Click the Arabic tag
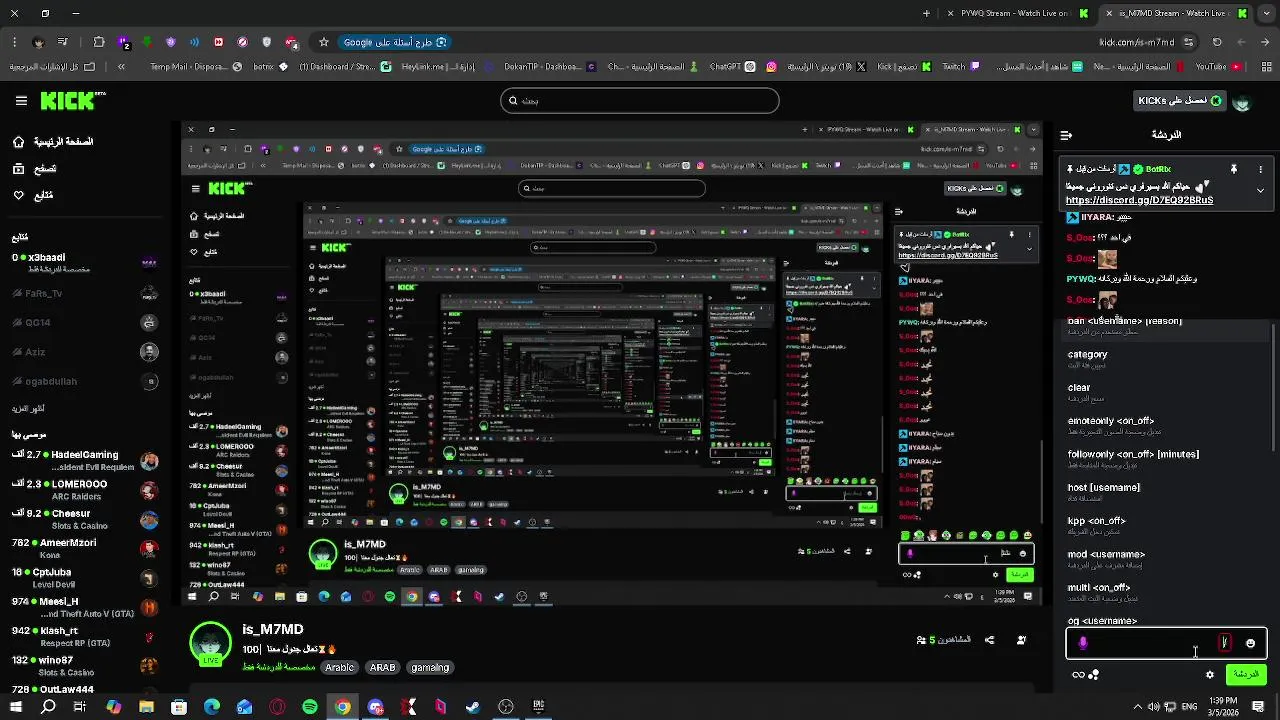Viewport: 1280px width, 720px height. pyautogui.click(x=340, y=668)
